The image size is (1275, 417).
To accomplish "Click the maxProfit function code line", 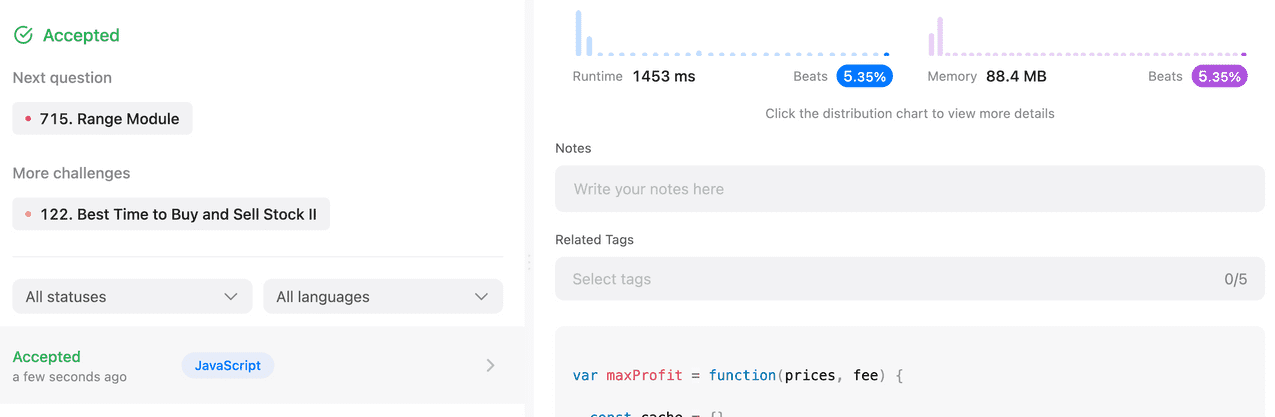I will [738, 375].
